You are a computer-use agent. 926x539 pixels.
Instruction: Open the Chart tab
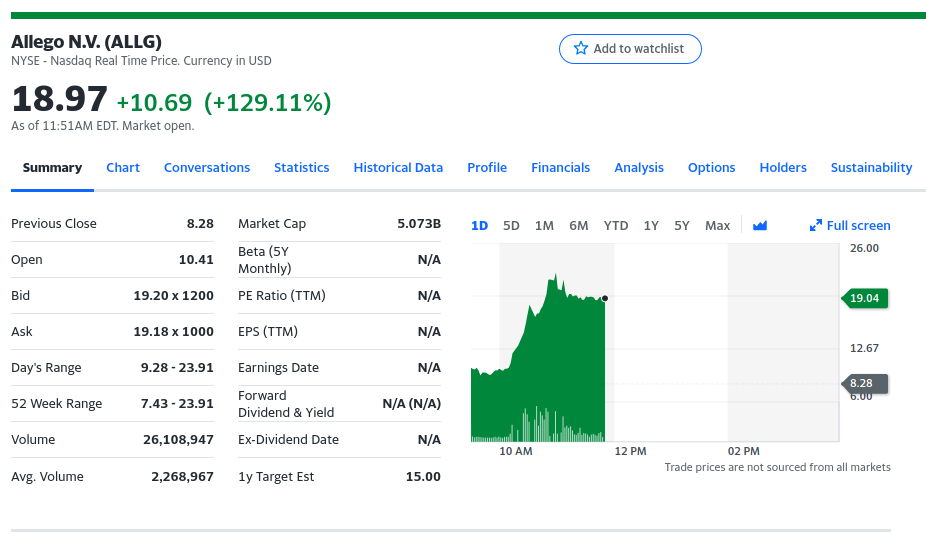123,168
